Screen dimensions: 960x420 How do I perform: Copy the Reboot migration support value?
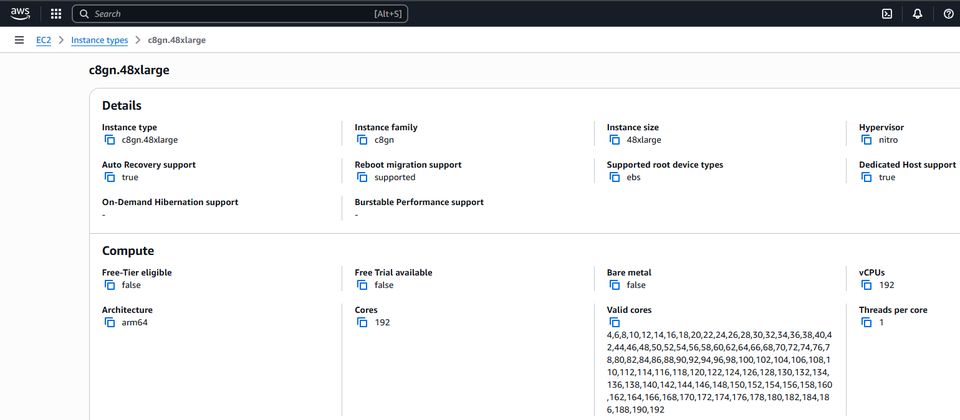click(362, 177)
